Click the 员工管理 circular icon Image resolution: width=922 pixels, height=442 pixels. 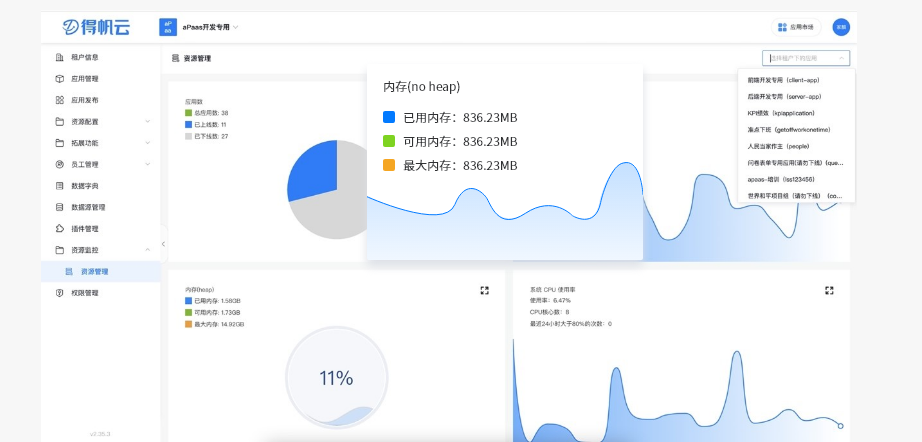pyautogui.click(x=59, y=164)
